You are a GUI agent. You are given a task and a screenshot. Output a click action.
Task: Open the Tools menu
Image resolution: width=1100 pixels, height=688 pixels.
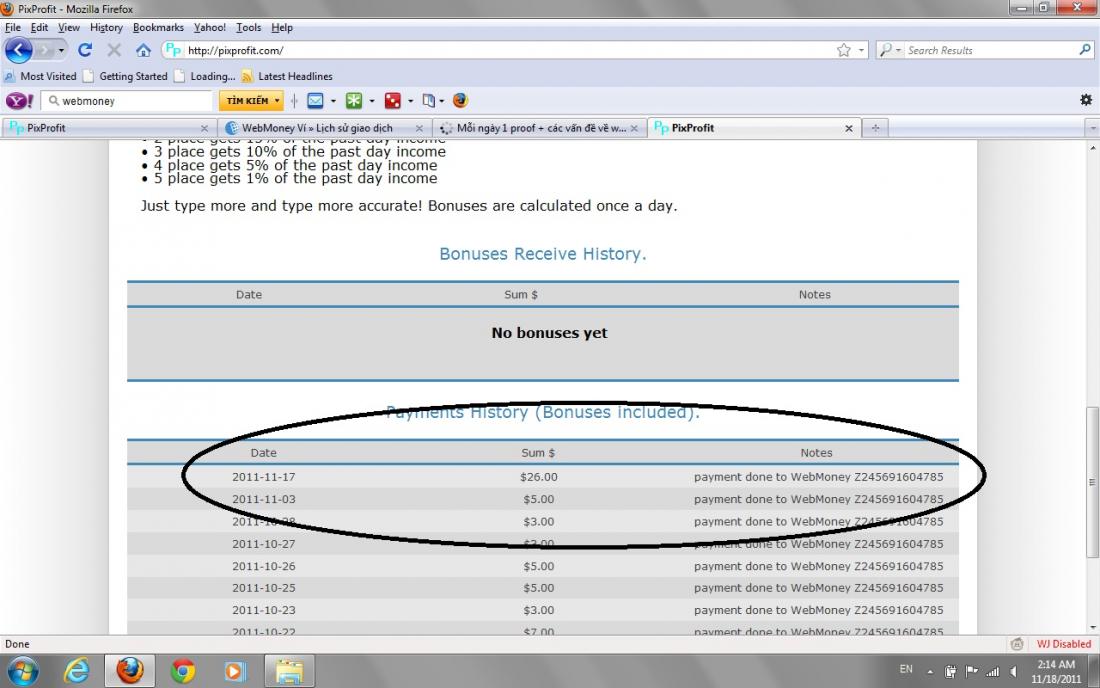pyautogui.click(x=248, y=27)
